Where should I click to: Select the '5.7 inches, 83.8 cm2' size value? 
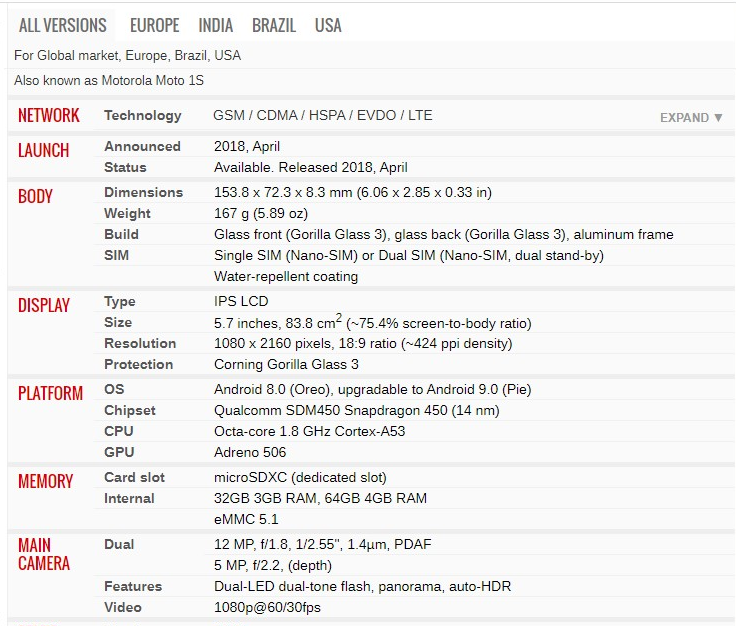coord(278,322)
